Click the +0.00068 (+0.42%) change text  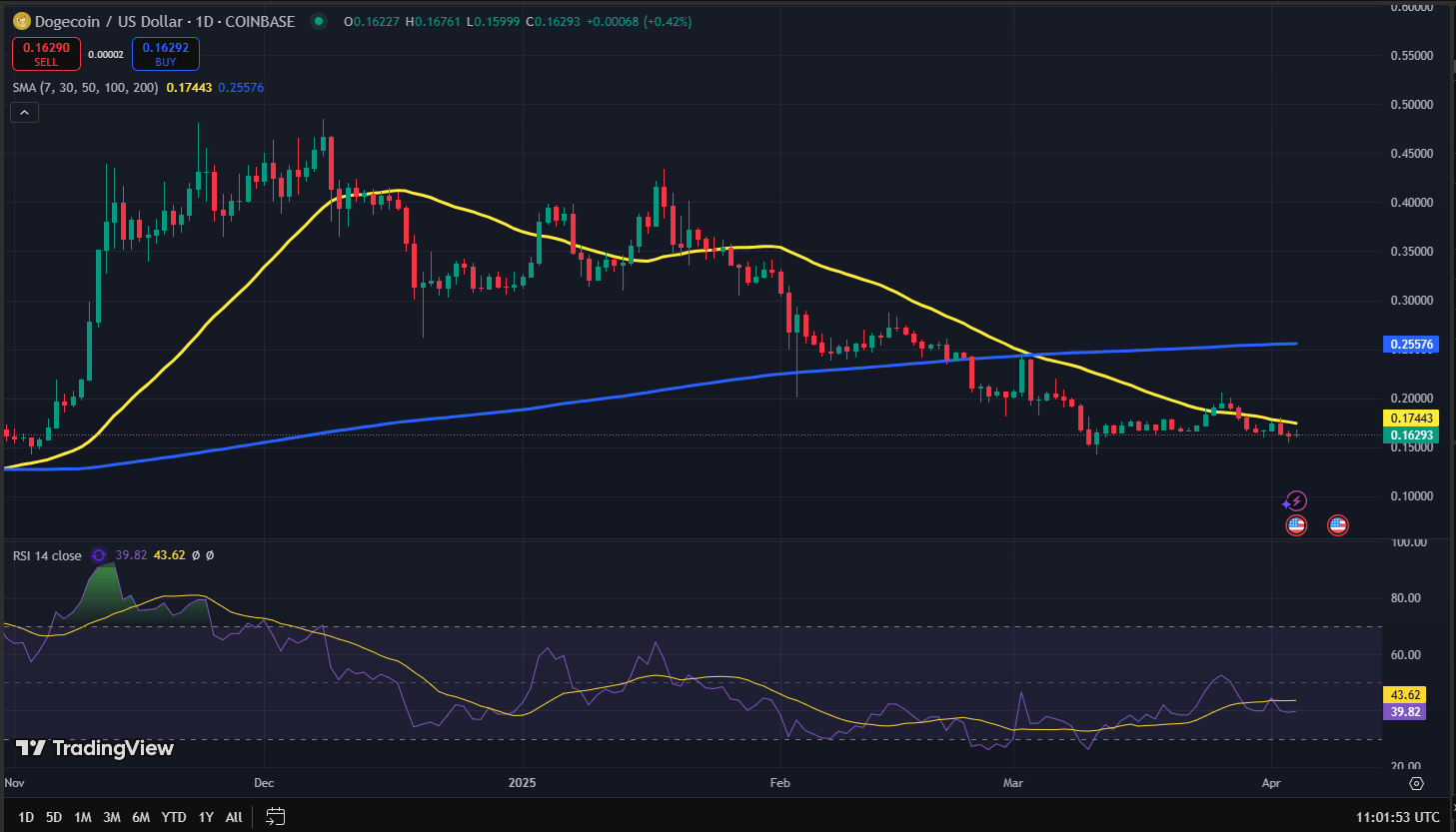coord(639,21)
